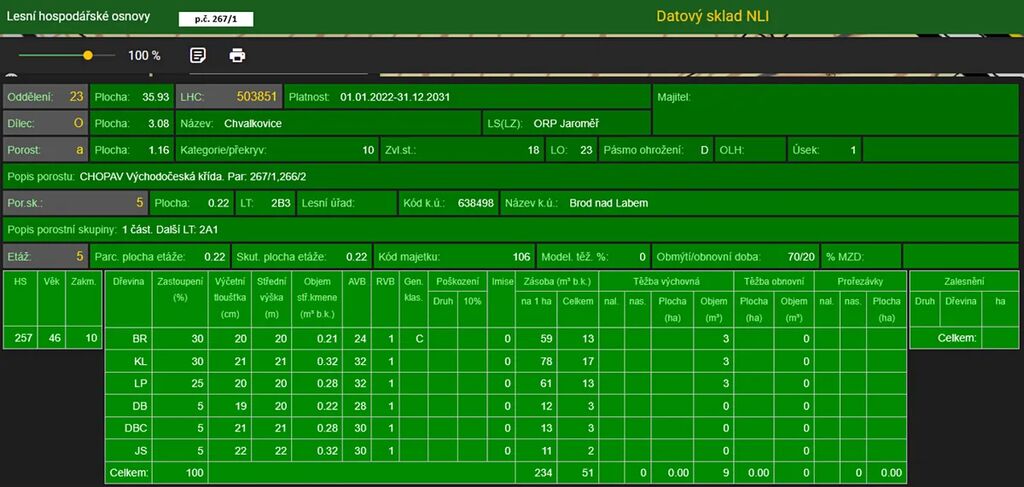Select the Etáž 5 field
The width and height of the screenshot is (1024, 487).
click(45, 256)
